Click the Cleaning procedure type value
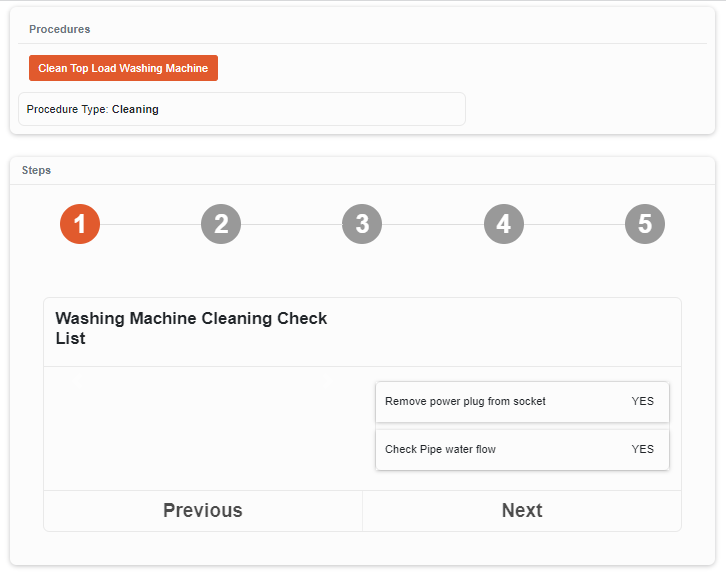This screenshot has width=726, height=575. (135, 109)
